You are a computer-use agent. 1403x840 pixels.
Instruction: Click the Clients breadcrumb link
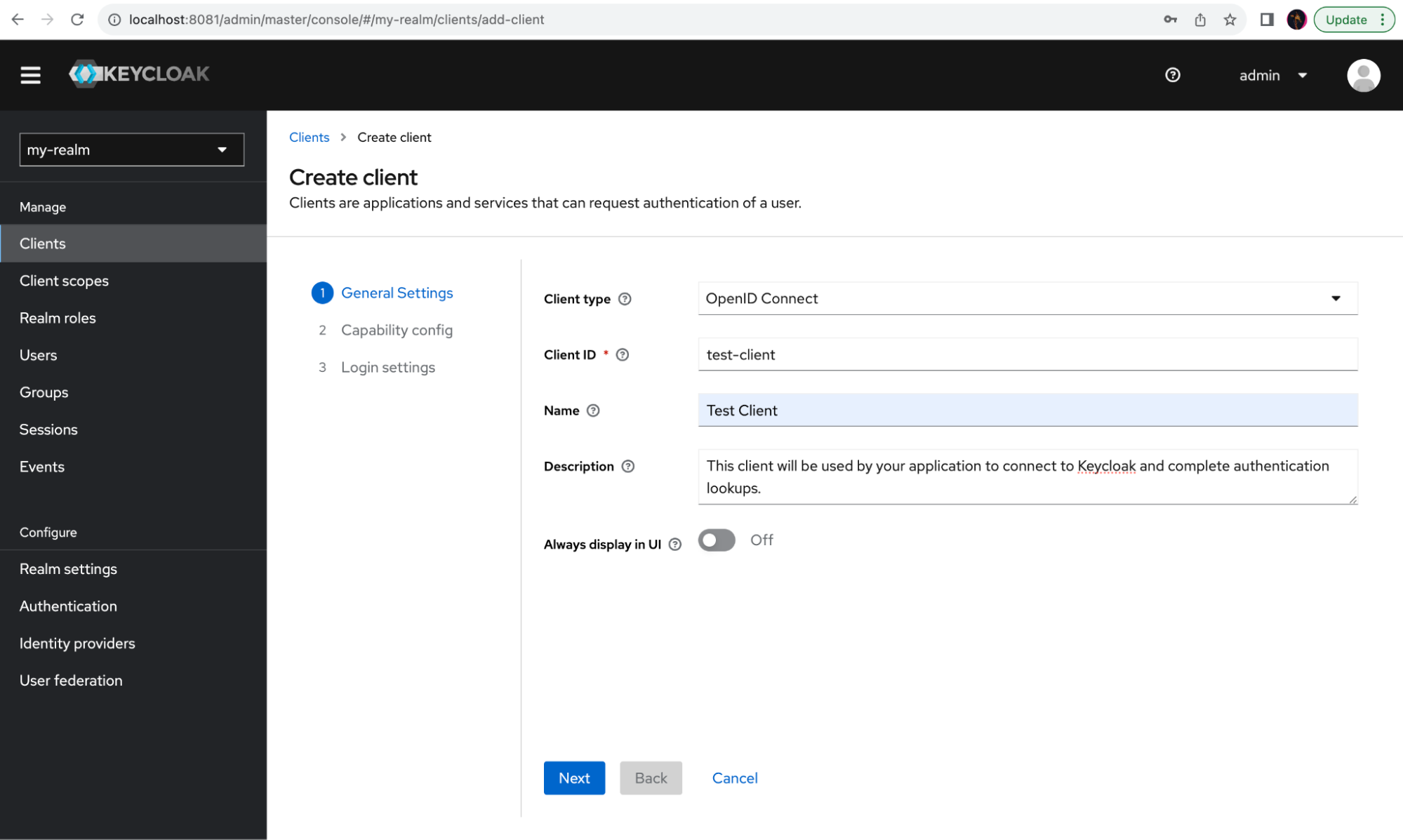click(x=309, y=137)
